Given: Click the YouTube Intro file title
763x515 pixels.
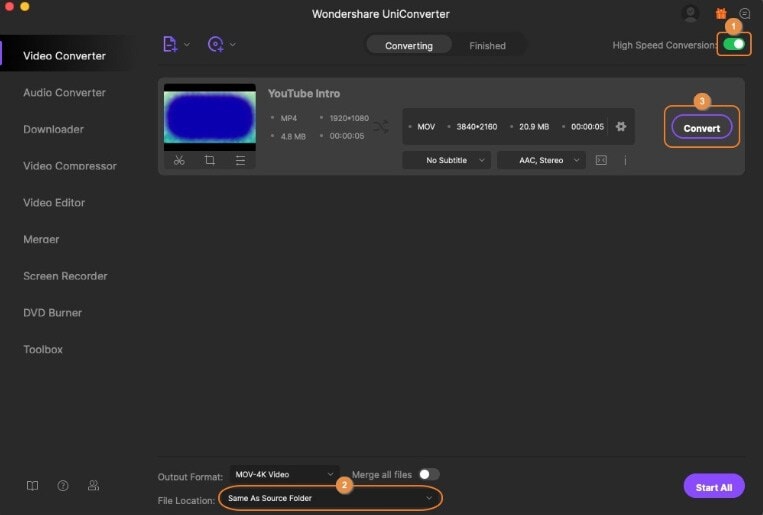Looking at the screenshot, I should pyautogui.click(x=304, y=93).
